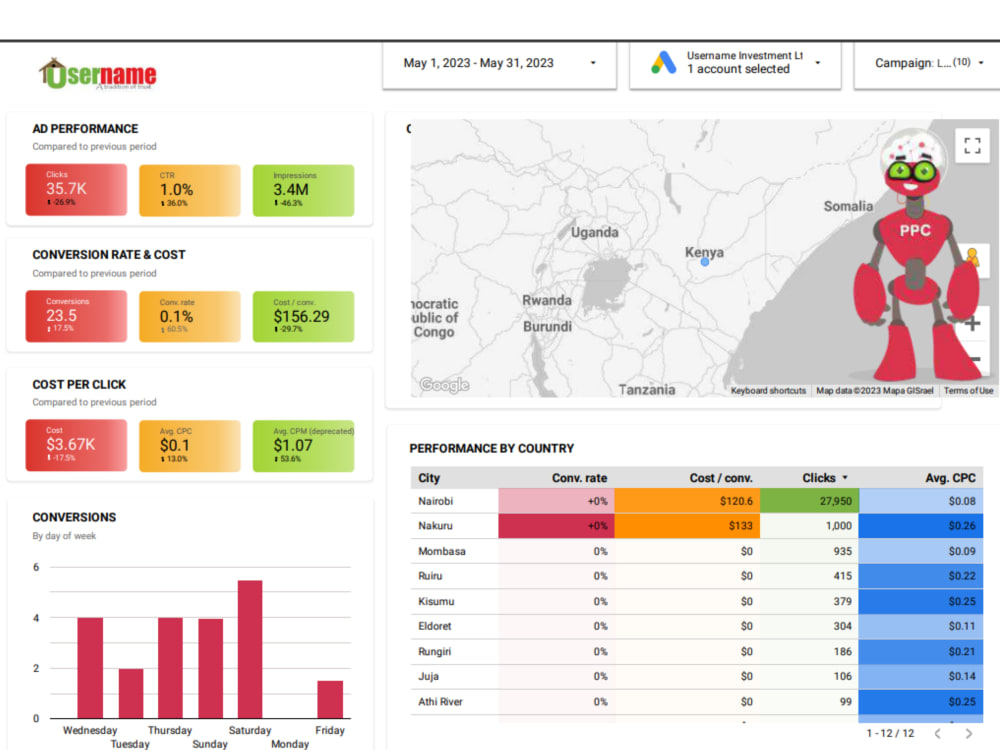Image resolution: width=1000 pixels, height=750 pixels.
Task: Select the Avg. CPC $0.1 scorecard
Action: coord(190,446)
